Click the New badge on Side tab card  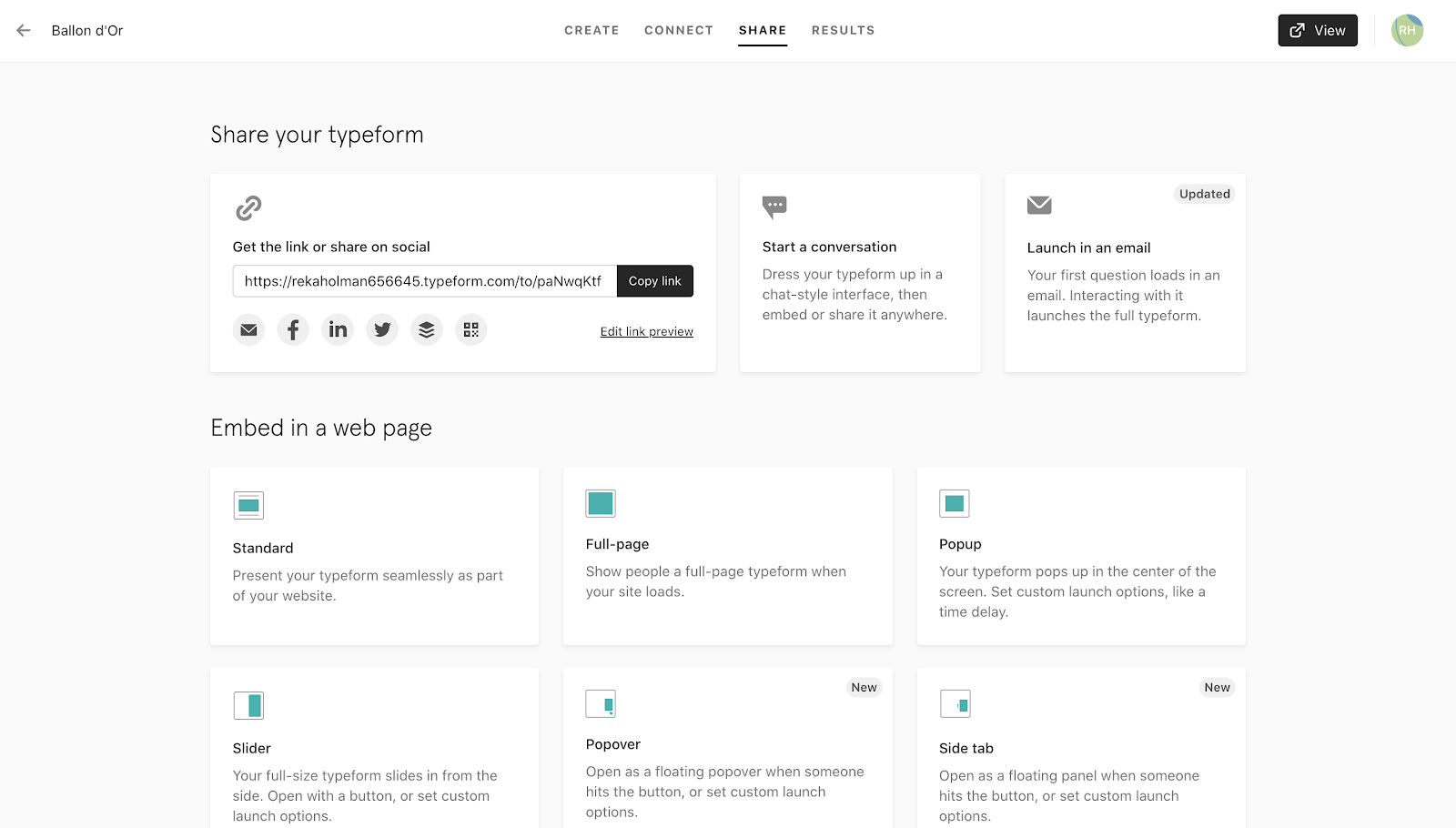tap(1218, 688)
